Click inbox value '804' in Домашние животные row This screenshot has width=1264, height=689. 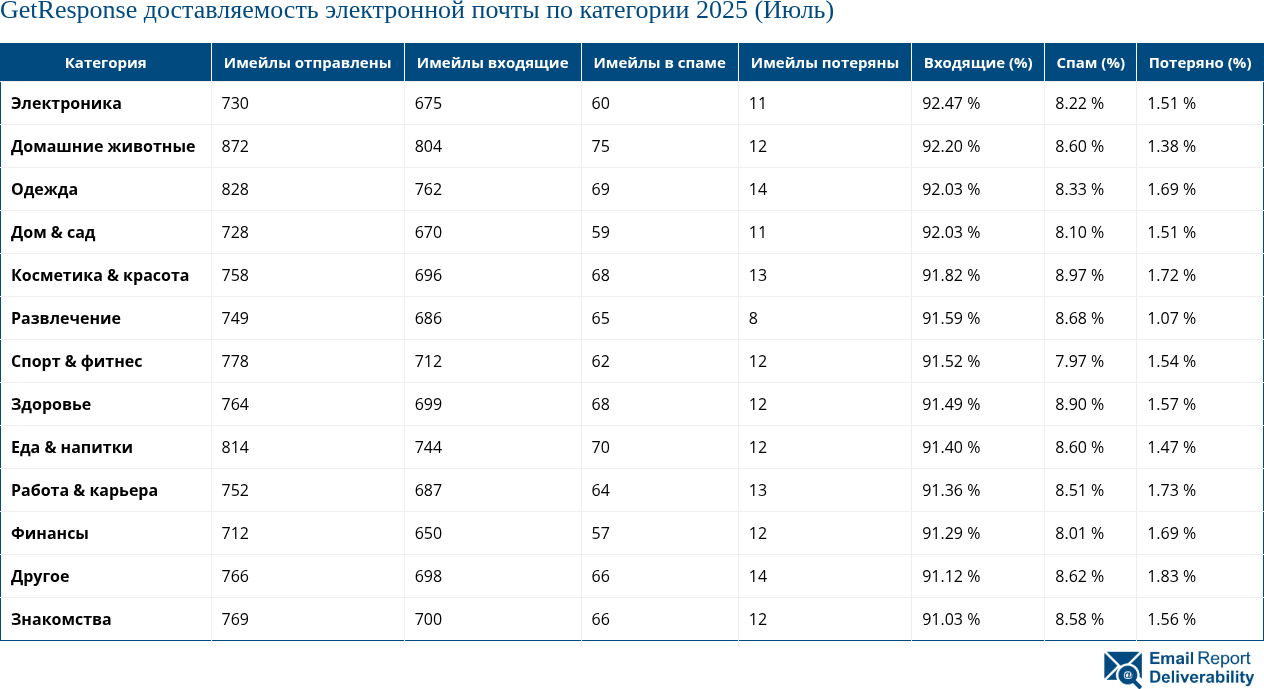tap(428, 146)
